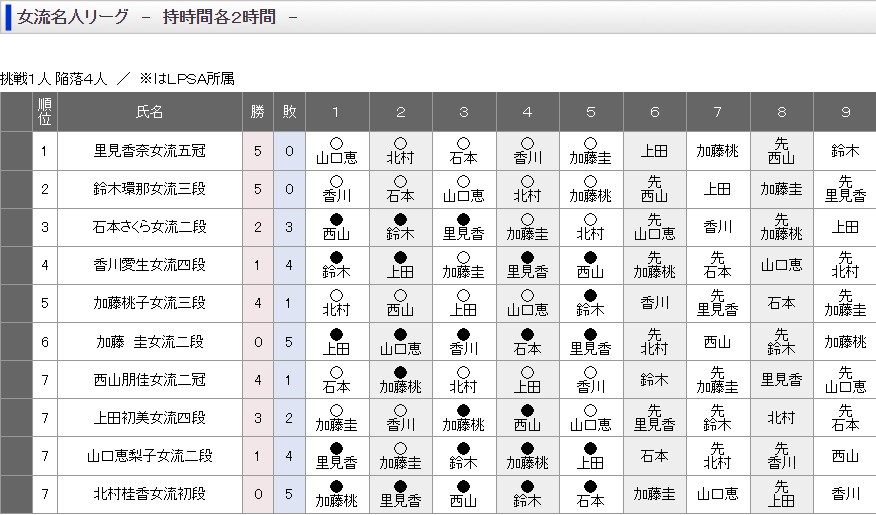This screenshot has width=876, height=515.
Task: Click 北村桂香's wins cell showing 0
Action: coord(258,494)
